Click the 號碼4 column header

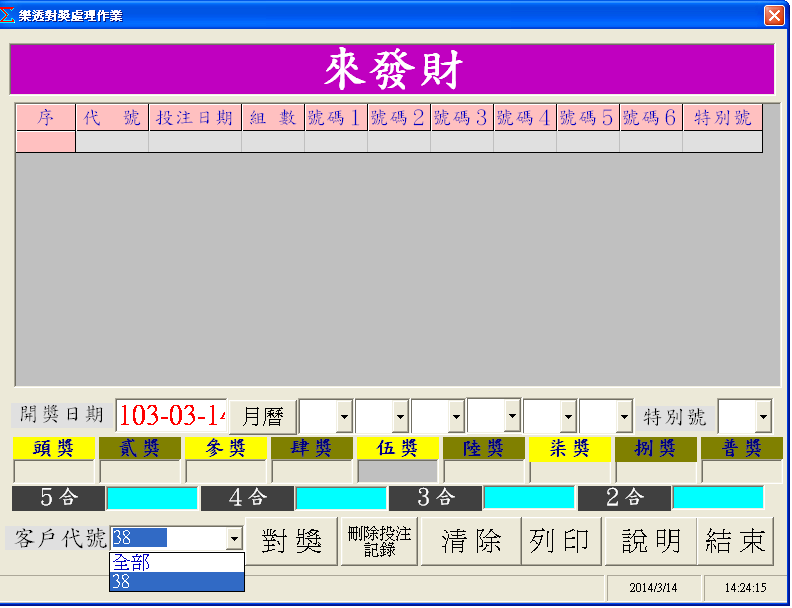(525, 118)
